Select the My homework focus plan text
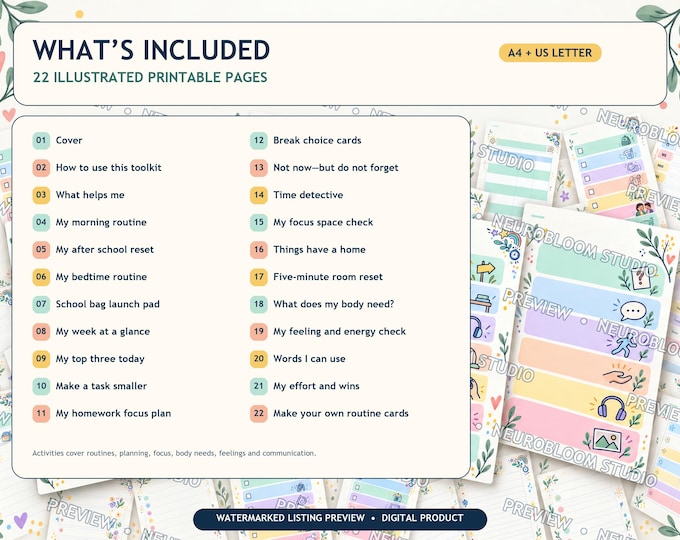 pyautogui.click(x=113, y=414)
